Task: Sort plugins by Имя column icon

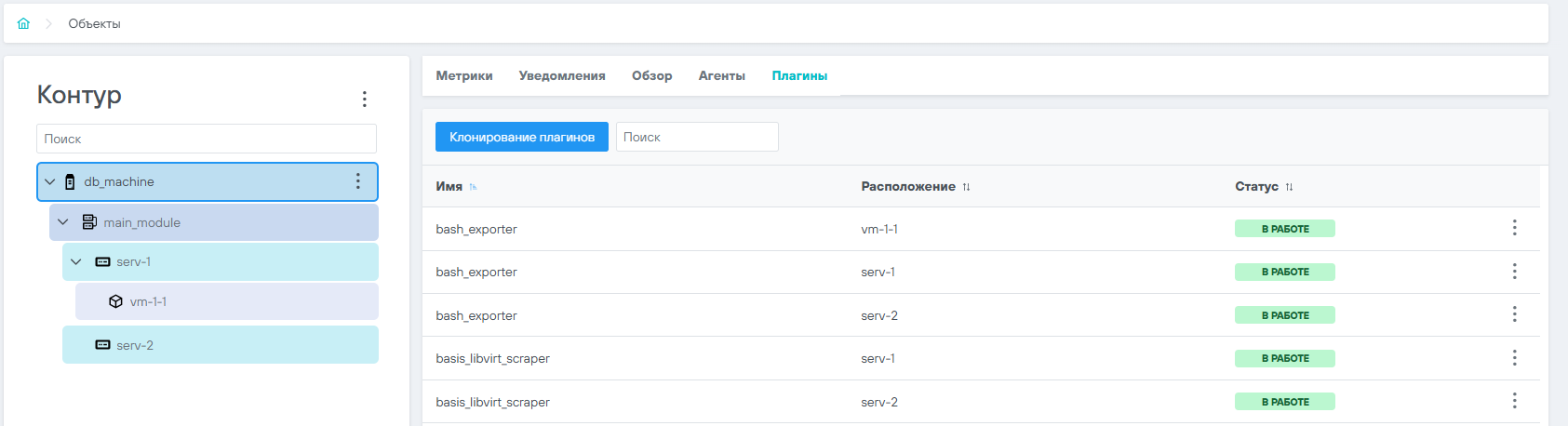Action: (x=473, y=187)
